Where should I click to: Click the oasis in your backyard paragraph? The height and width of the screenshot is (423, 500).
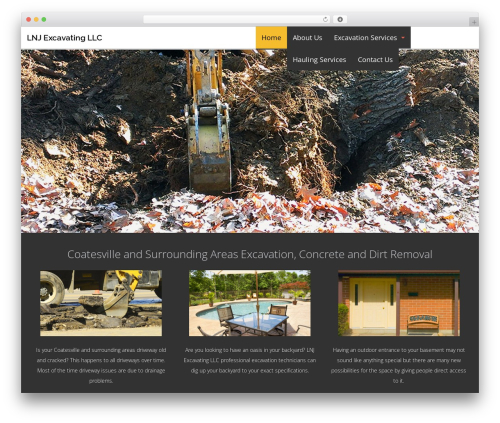click(x=250, y=360)
